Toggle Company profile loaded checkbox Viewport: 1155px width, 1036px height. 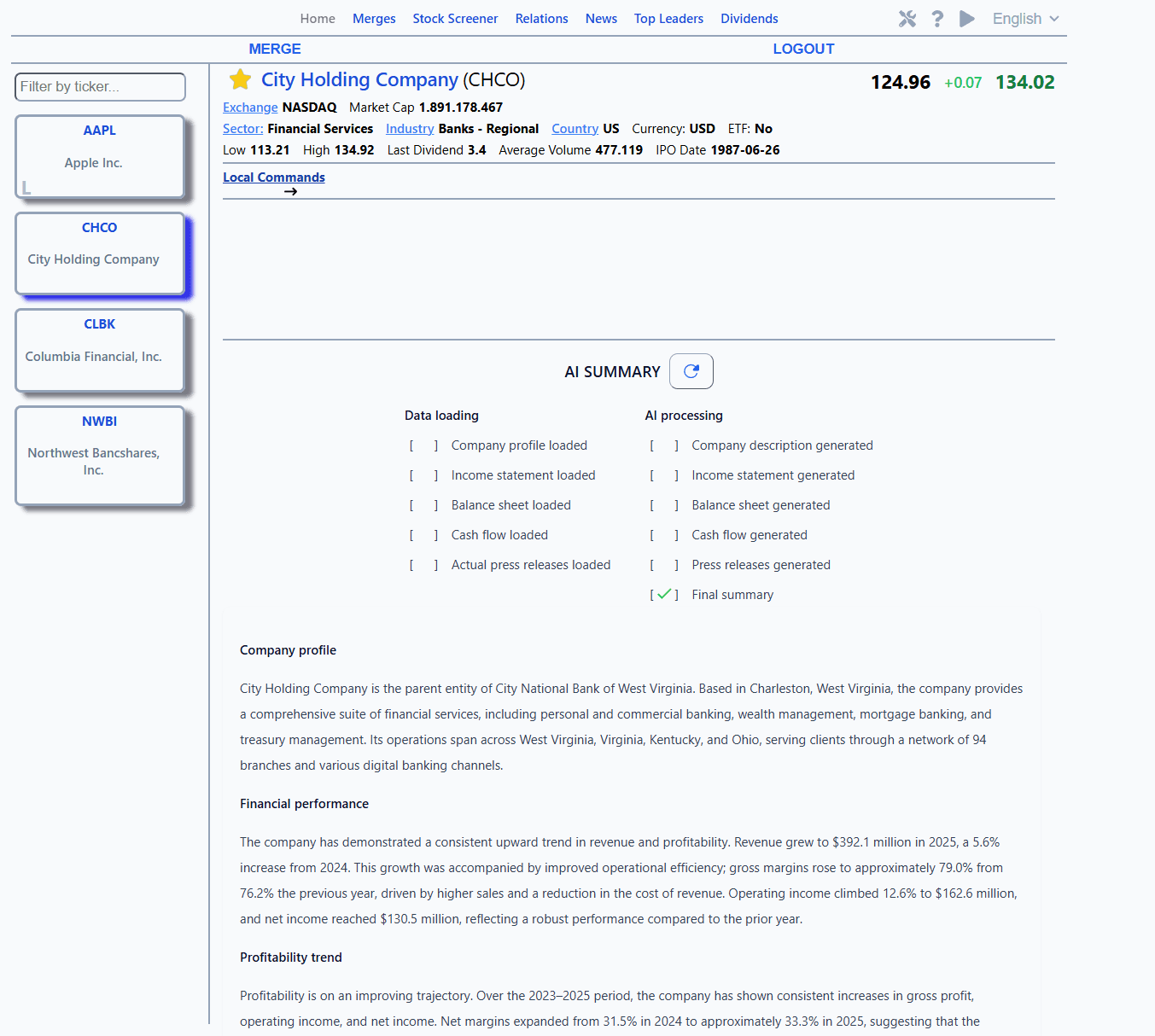point(424,445)
